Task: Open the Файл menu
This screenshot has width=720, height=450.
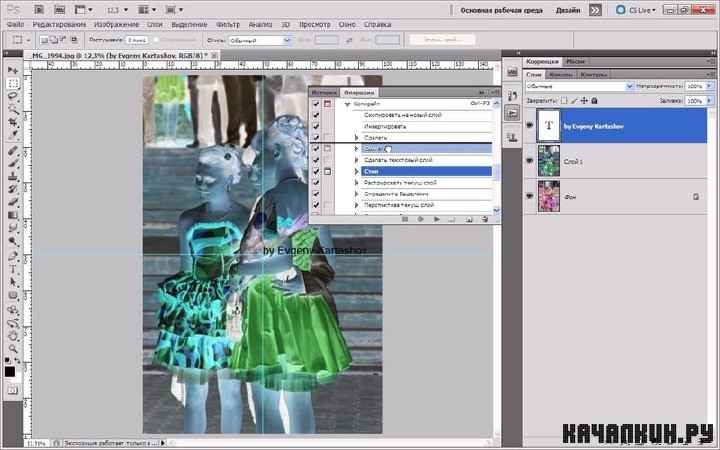Action: click(x=16, y=24)
